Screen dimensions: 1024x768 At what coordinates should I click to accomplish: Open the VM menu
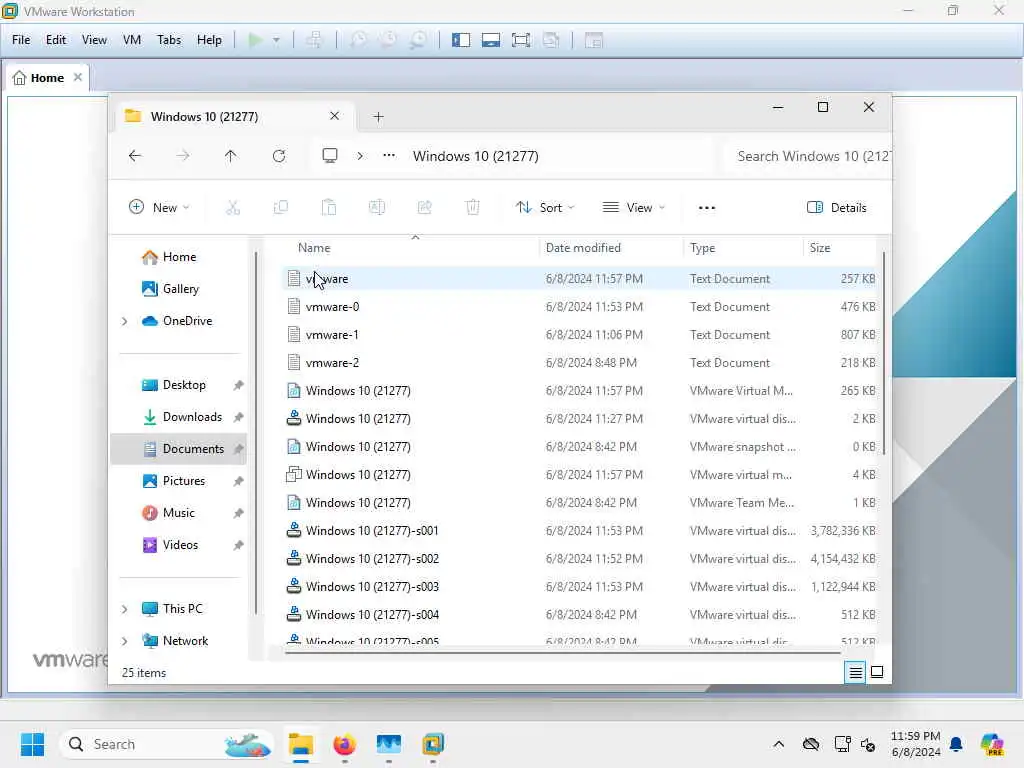click(132, 40)
